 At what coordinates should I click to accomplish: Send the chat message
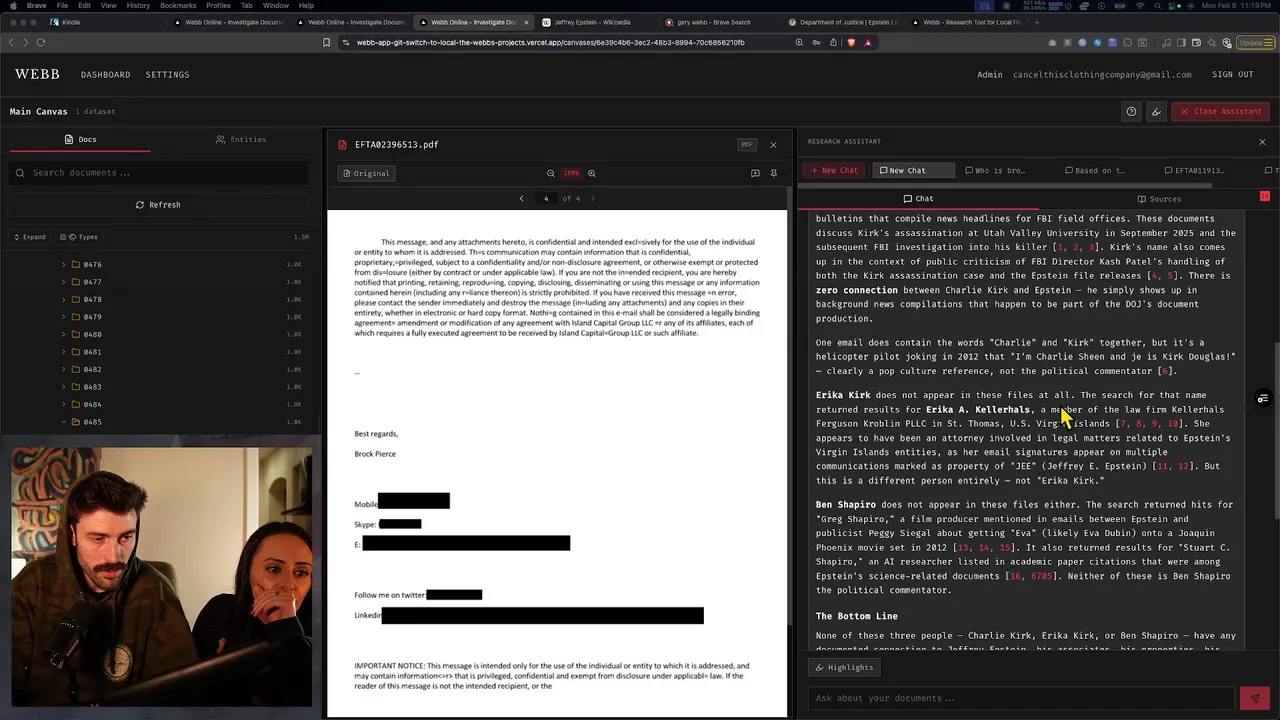(x=1254, y=698)
